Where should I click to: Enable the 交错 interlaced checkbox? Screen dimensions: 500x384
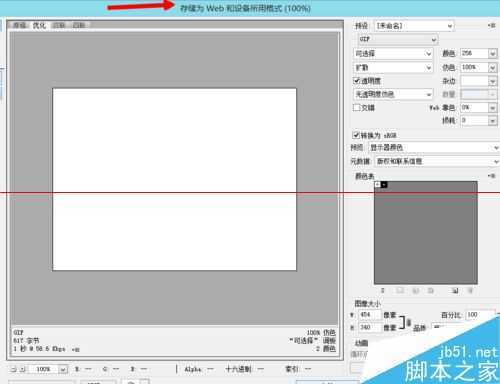pyautogui.click(x=356, y=108)
